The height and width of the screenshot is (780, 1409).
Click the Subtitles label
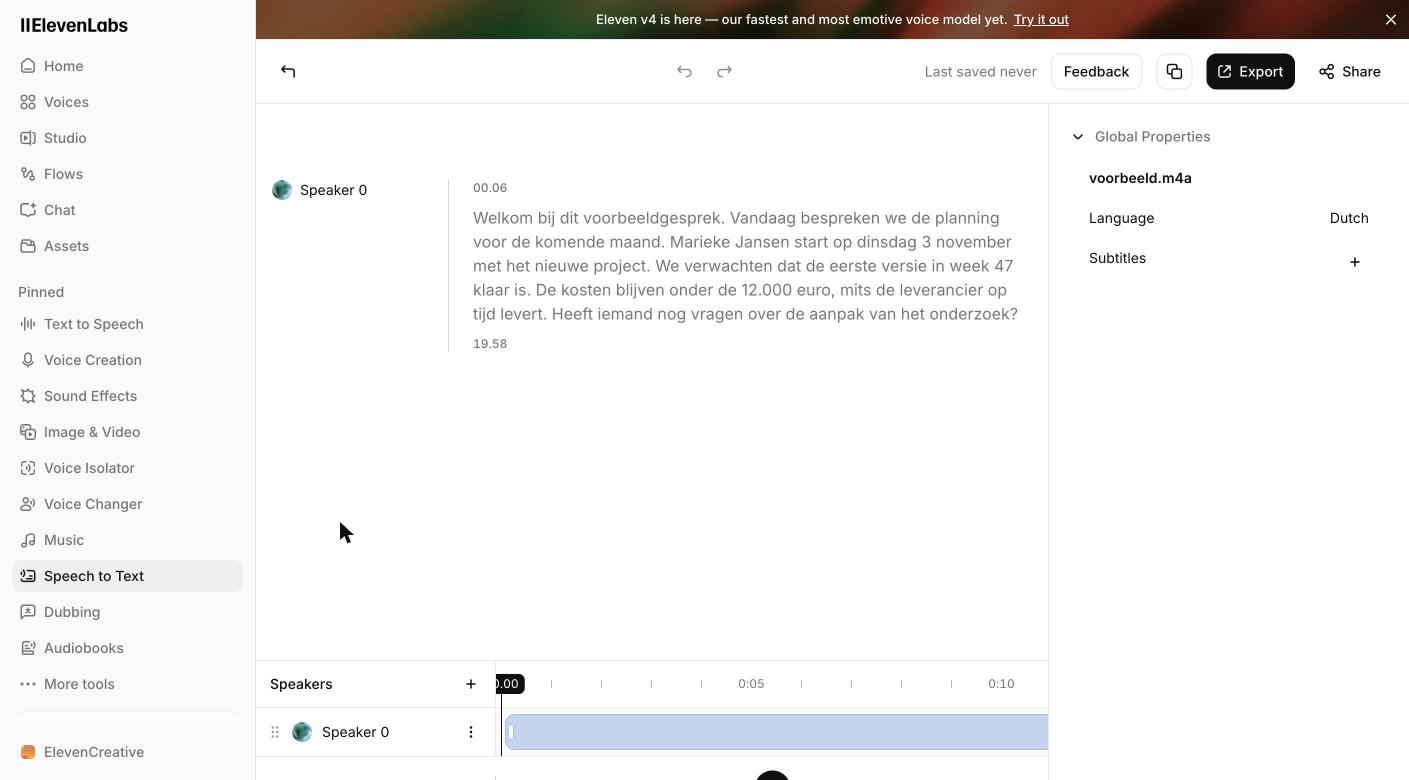[1117, 258]
